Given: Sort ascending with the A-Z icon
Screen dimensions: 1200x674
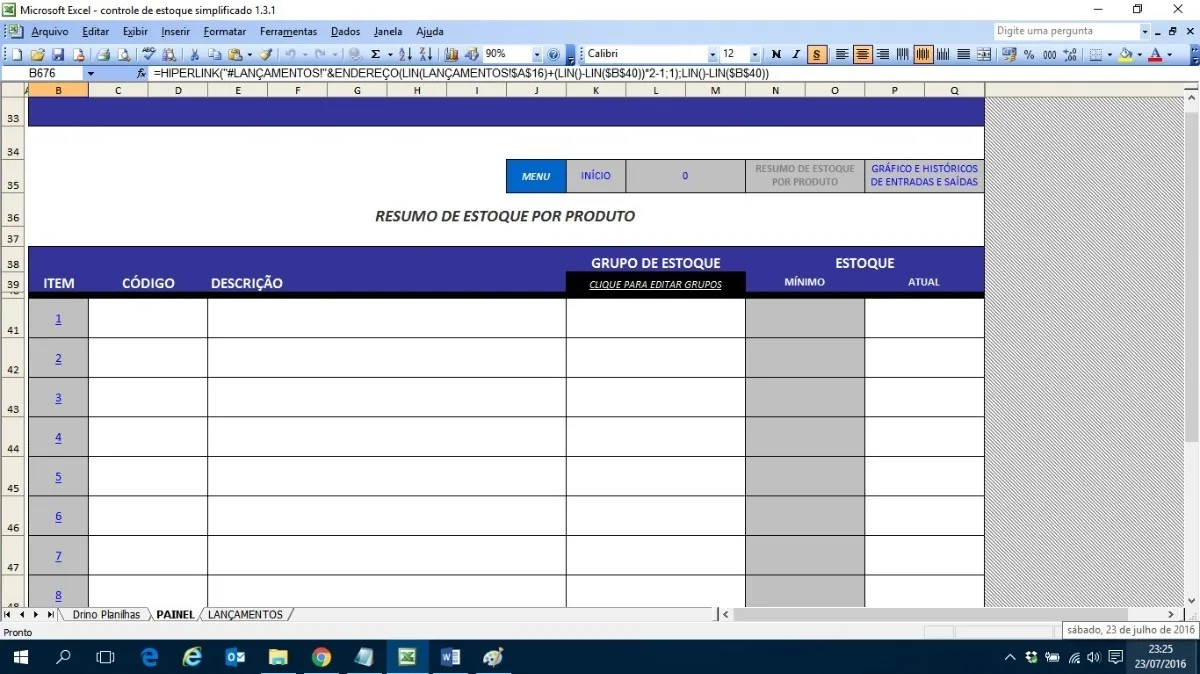Looking at the screenshot, I should [x=405, y=54].
